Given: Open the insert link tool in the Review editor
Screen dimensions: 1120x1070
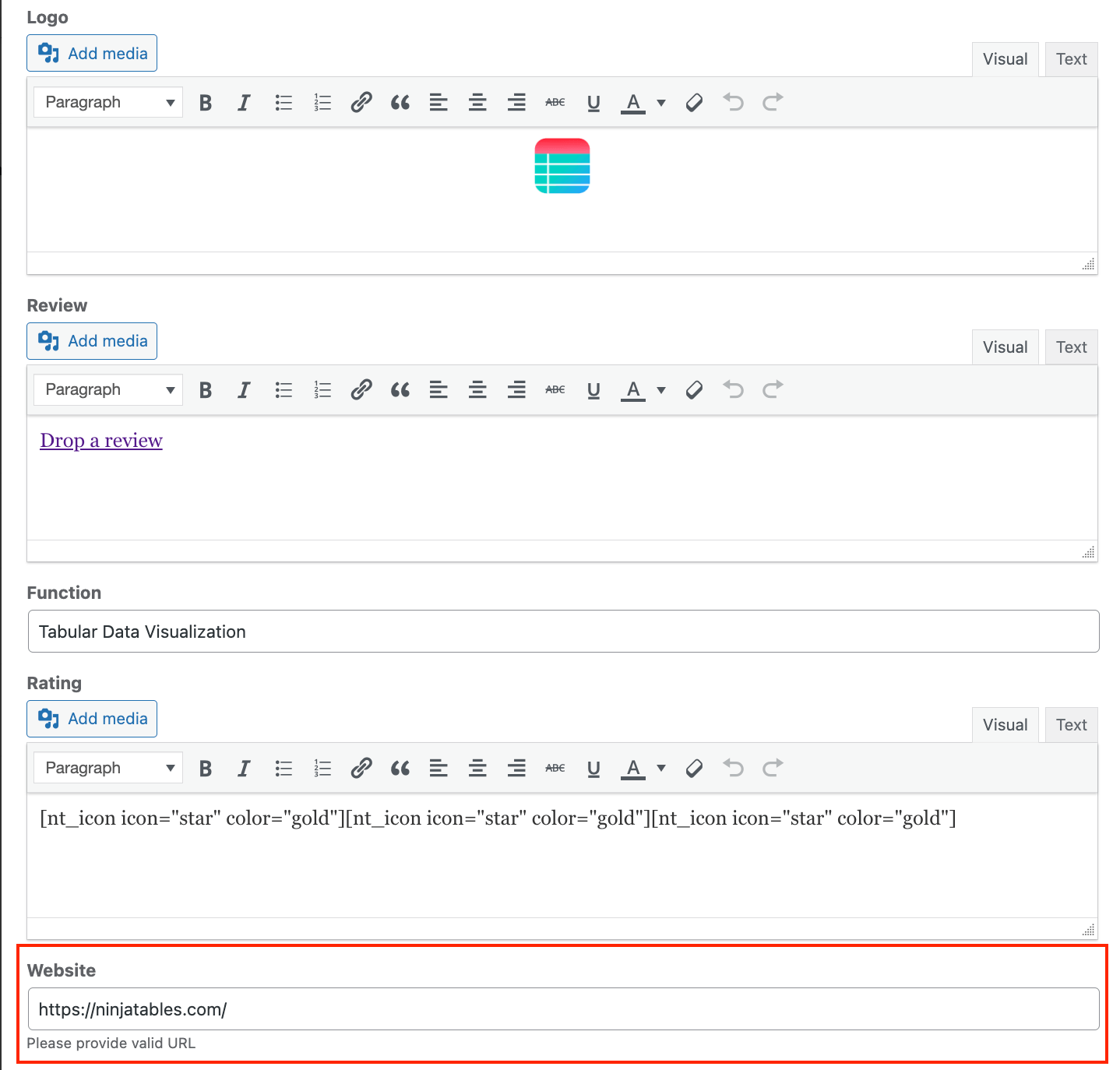Looking at the screenshot, I should 361,389.
